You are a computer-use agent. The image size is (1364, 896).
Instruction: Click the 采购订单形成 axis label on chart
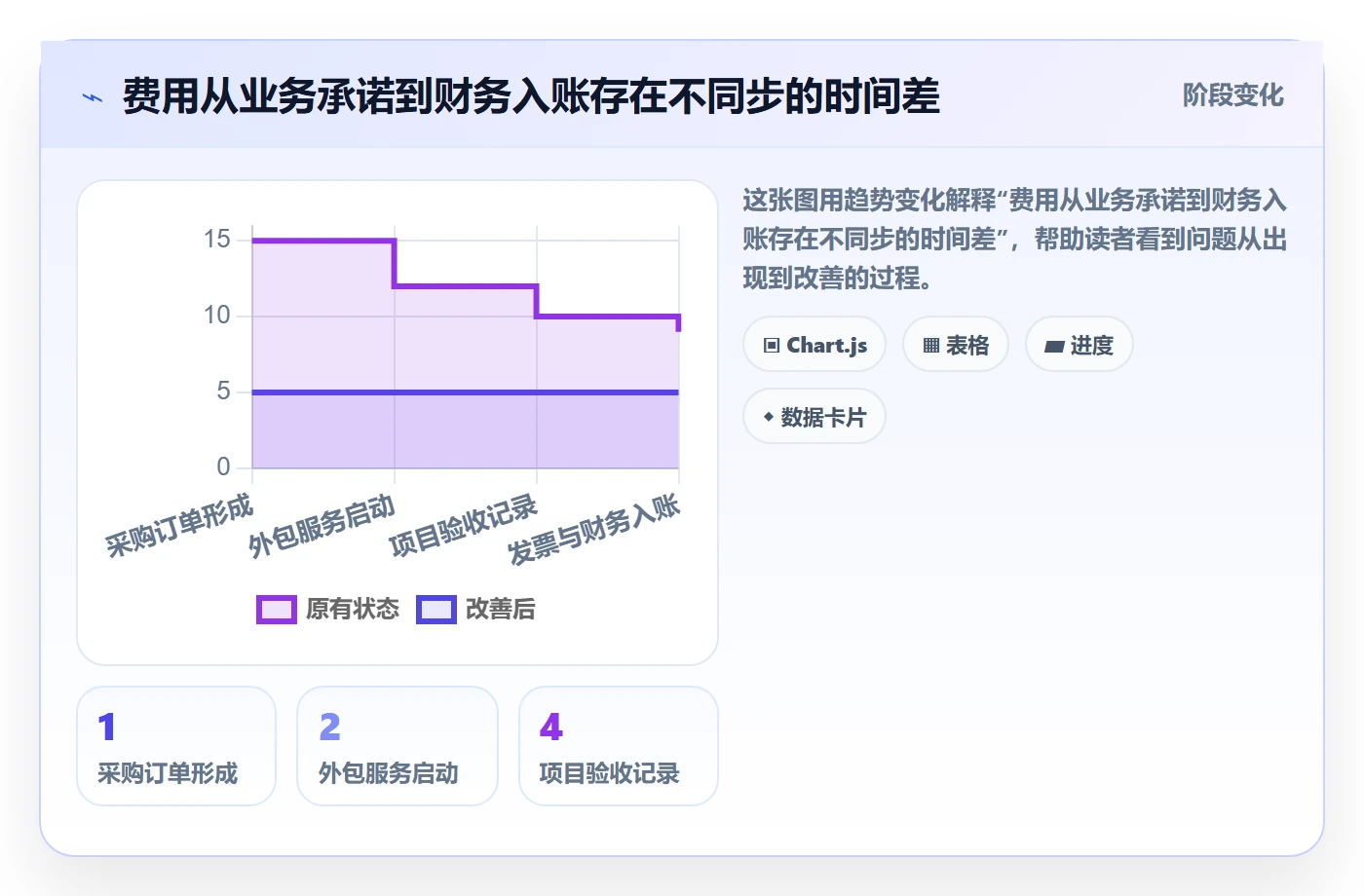(179, 526)
